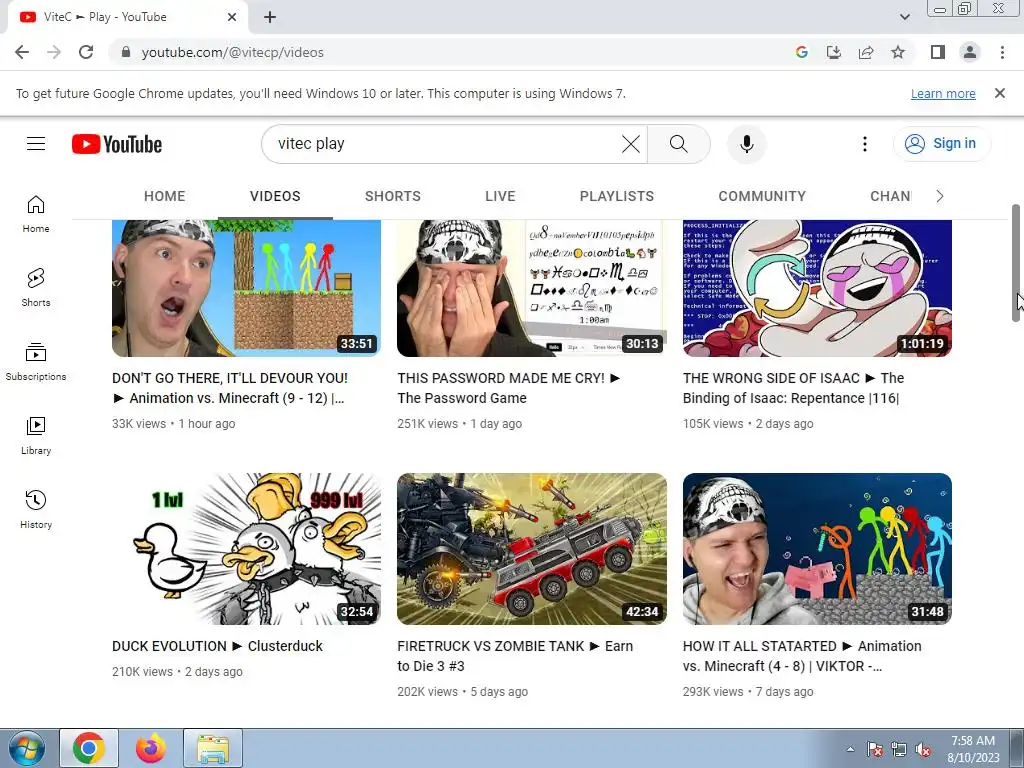Open THE WRONG SIDE OF ISAAC video title
The image size is (1024, 768).
click(793, 388)
